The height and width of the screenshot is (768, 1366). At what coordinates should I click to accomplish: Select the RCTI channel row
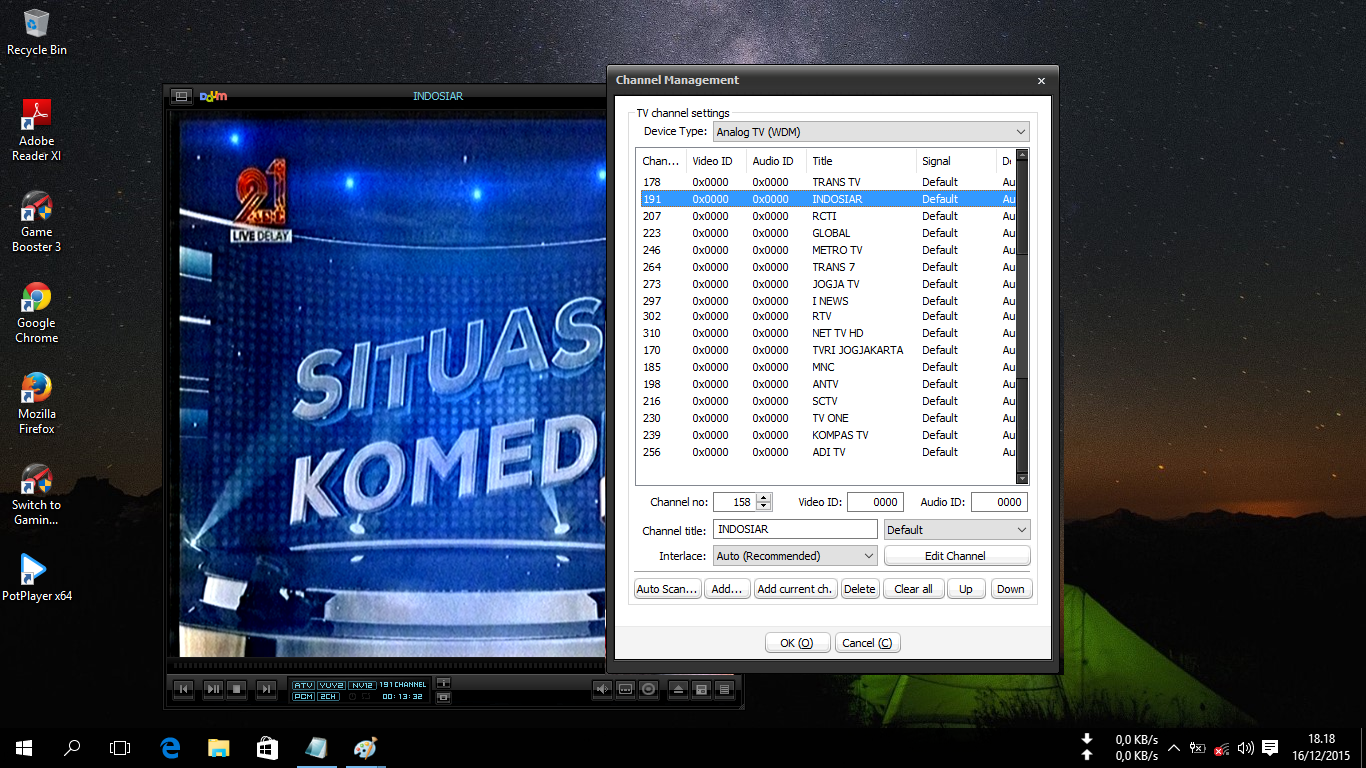pyautogui.click(x=826, y=216)
